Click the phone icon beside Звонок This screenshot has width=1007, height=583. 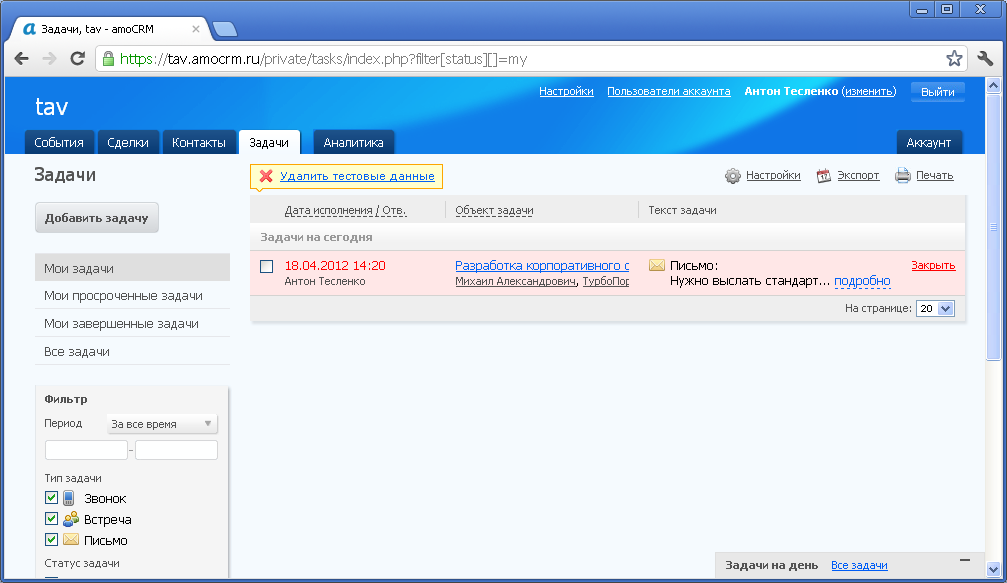tap(69, 498)
